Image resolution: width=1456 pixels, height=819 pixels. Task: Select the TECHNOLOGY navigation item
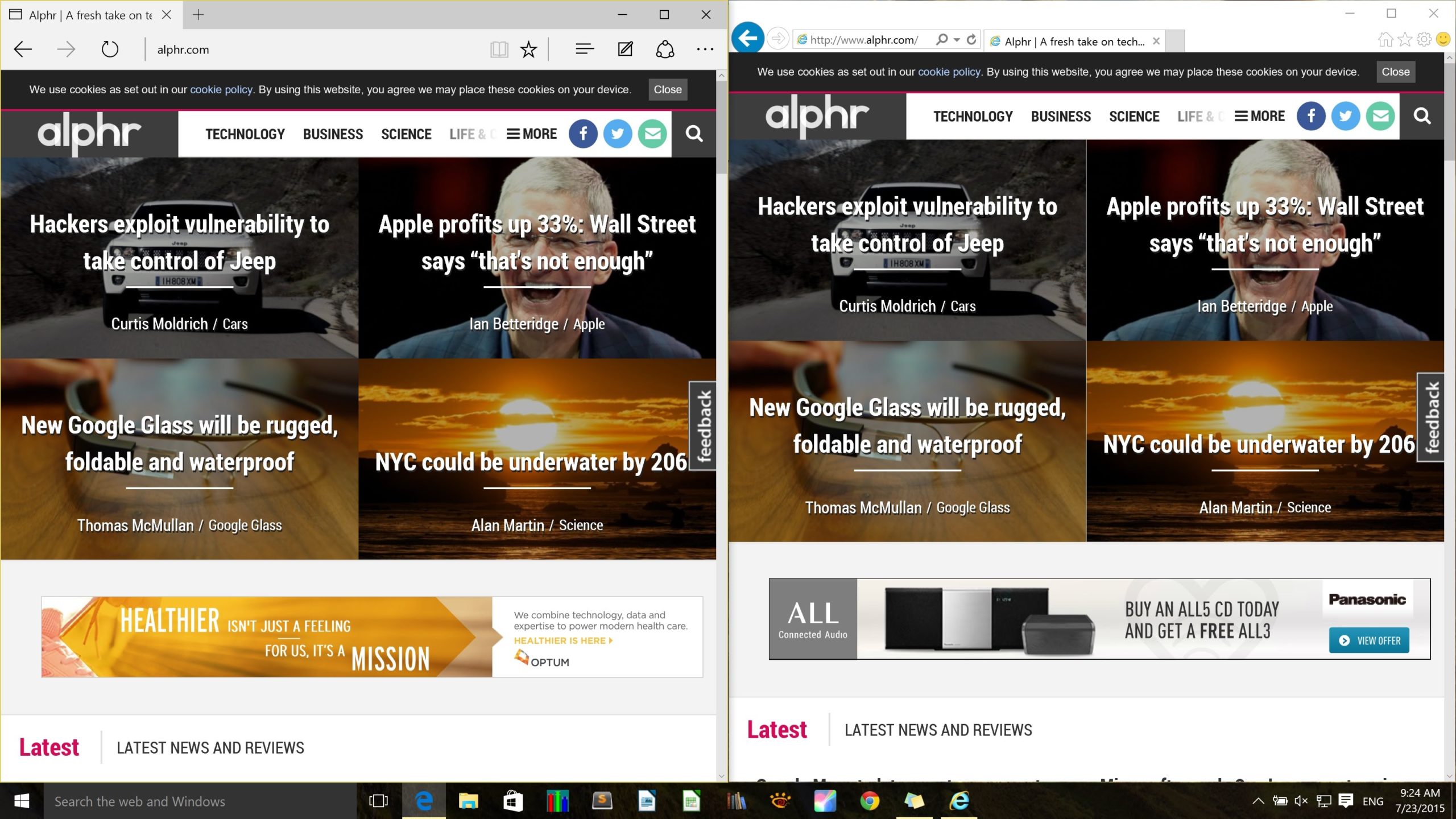click(x=245, y=134)
